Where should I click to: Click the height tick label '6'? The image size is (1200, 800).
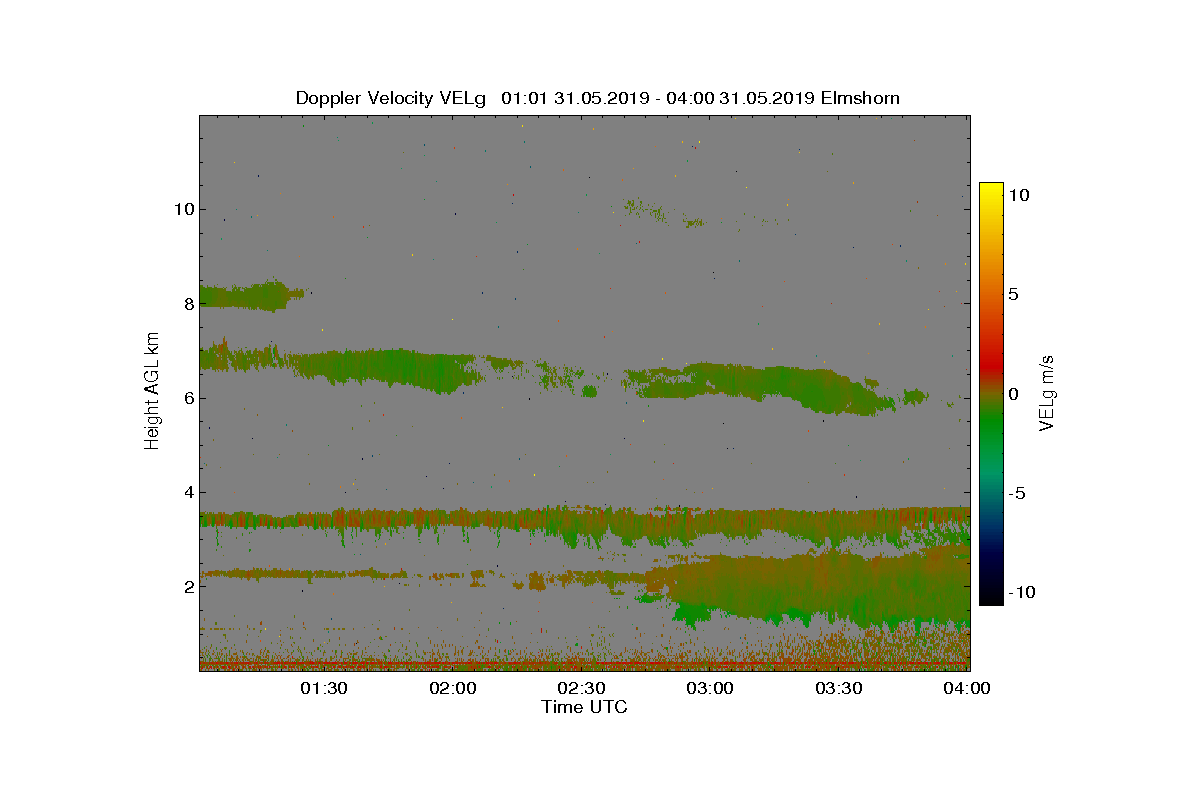tap(188, 397)
